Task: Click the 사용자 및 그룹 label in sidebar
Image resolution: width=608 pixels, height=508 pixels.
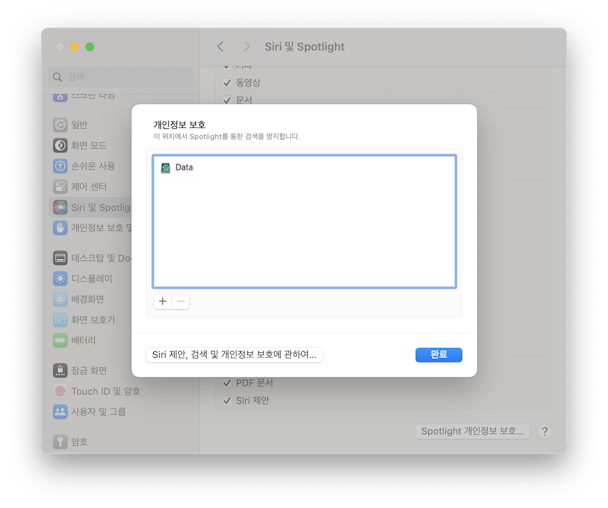Action: [98, 411]
